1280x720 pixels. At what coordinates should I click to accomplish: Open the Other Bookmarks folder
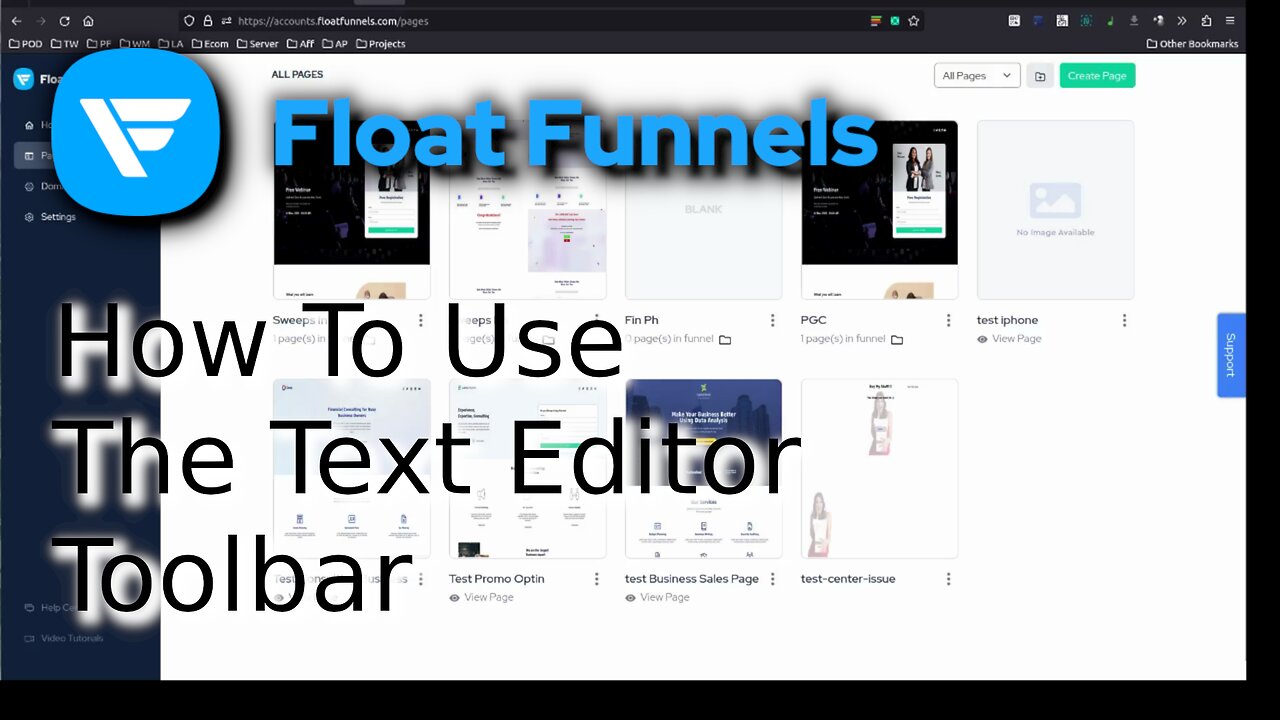click(1192, 44)
